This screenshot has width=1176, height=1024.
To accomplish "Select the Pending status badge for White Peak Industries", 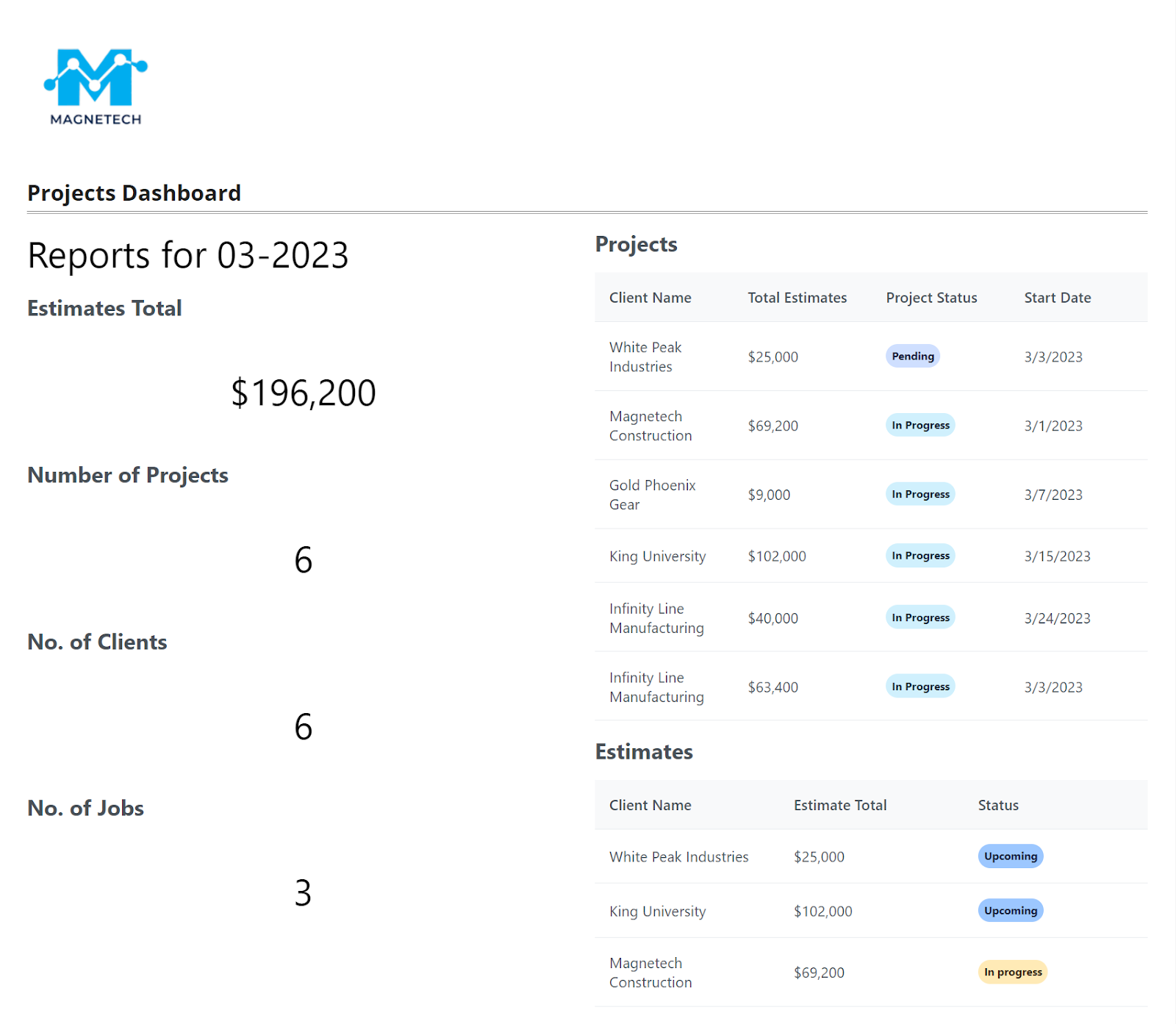I will pos(912,356).
